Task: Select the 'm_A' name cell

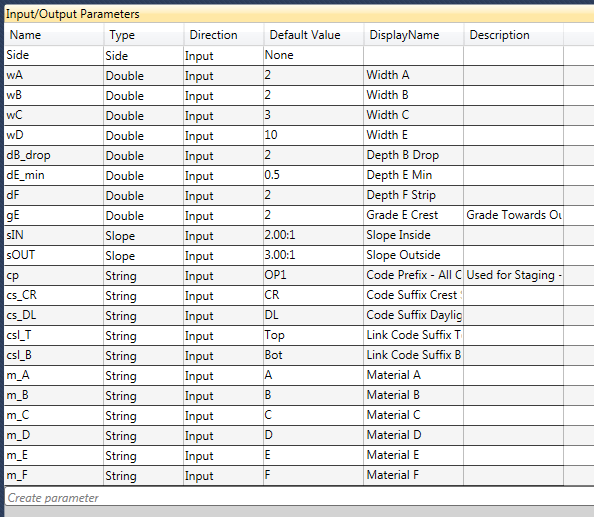Action: [54, 376]
